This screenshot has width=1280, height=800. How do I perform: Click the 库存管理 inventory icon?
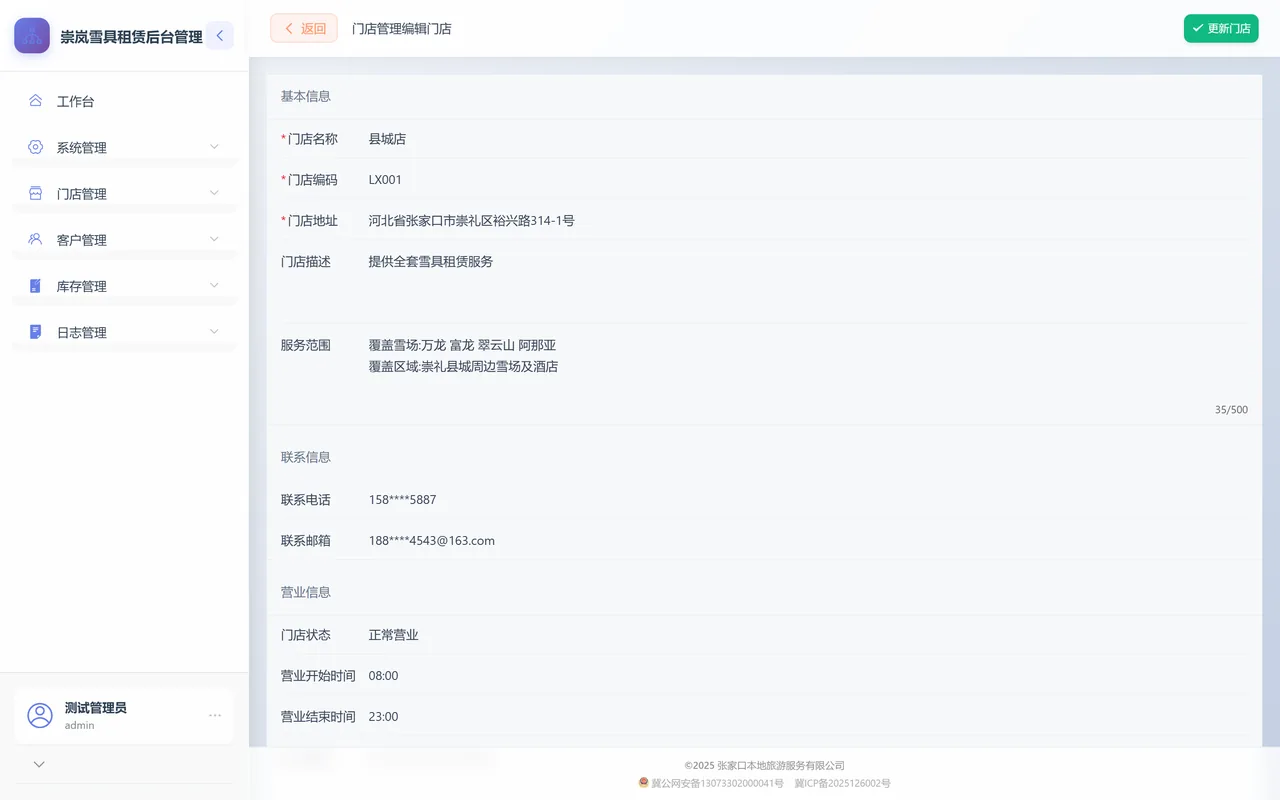point(35,286)
